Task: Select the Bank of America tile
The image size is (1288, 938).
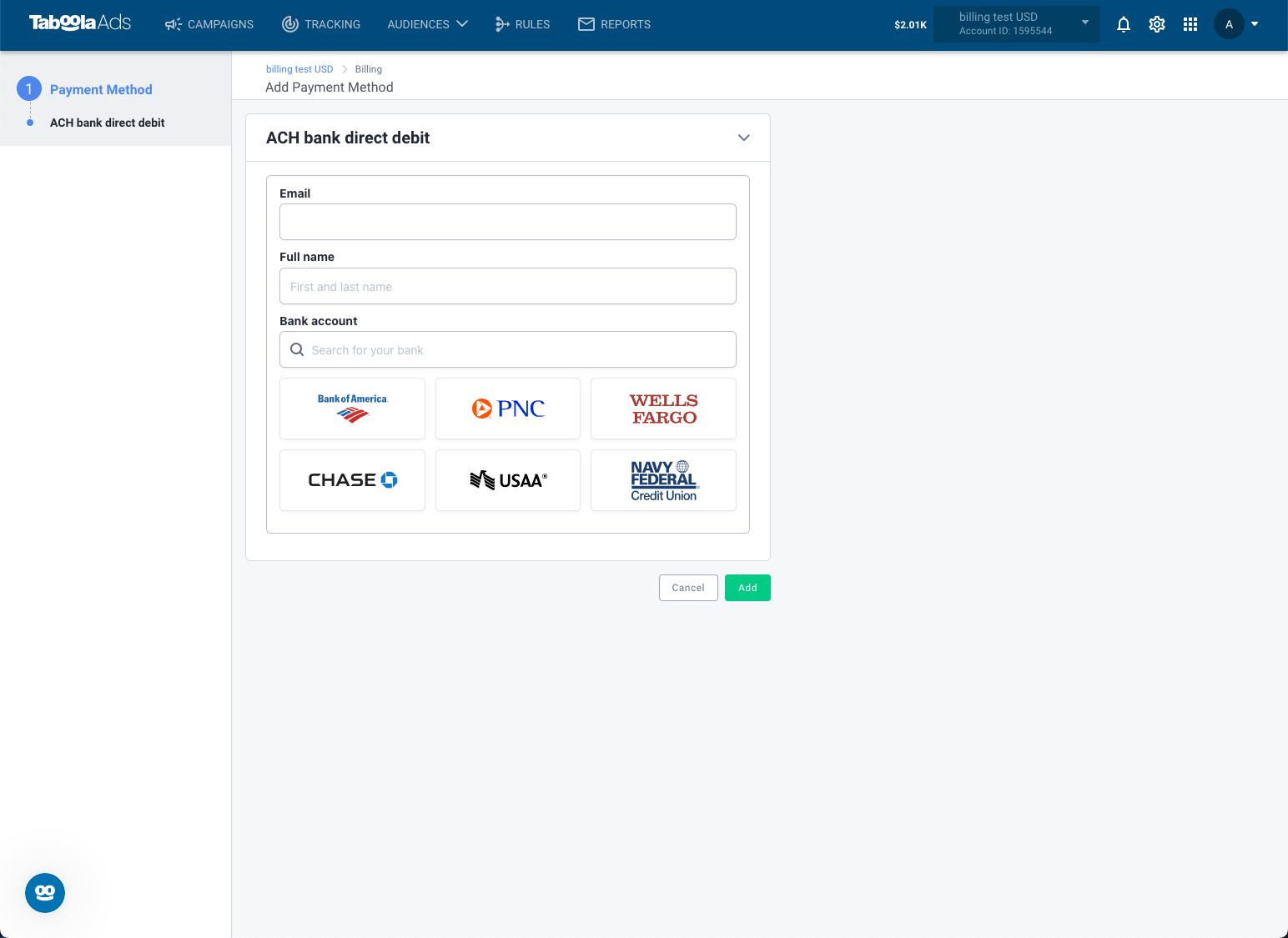Action: click(352, 409)
